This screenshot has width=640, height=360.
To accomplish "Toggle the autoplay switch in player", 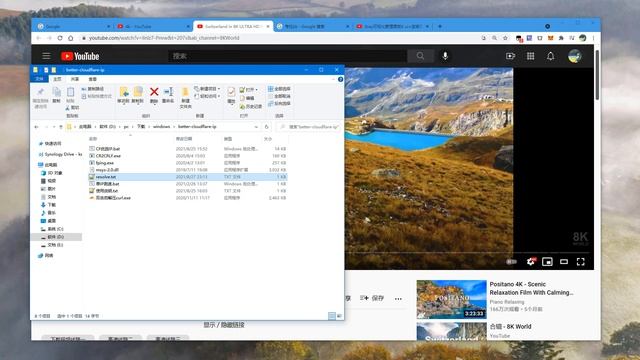I will (x=511, y=262).
